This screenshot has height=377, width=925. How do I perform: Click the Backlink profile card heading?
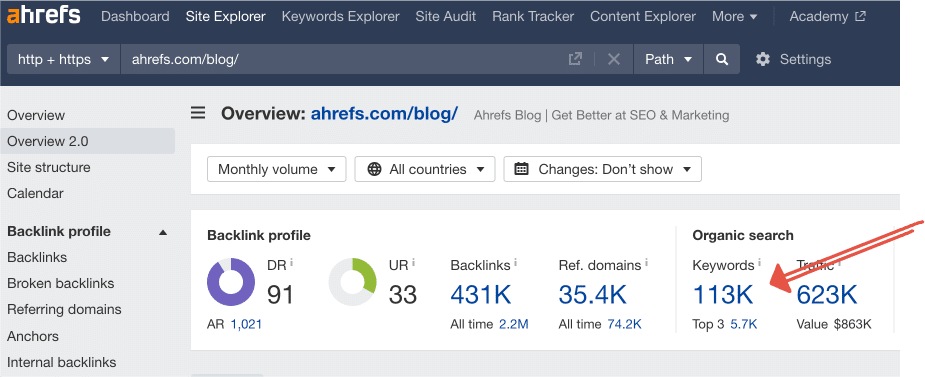pyautogui.click(x=259, y=235)
